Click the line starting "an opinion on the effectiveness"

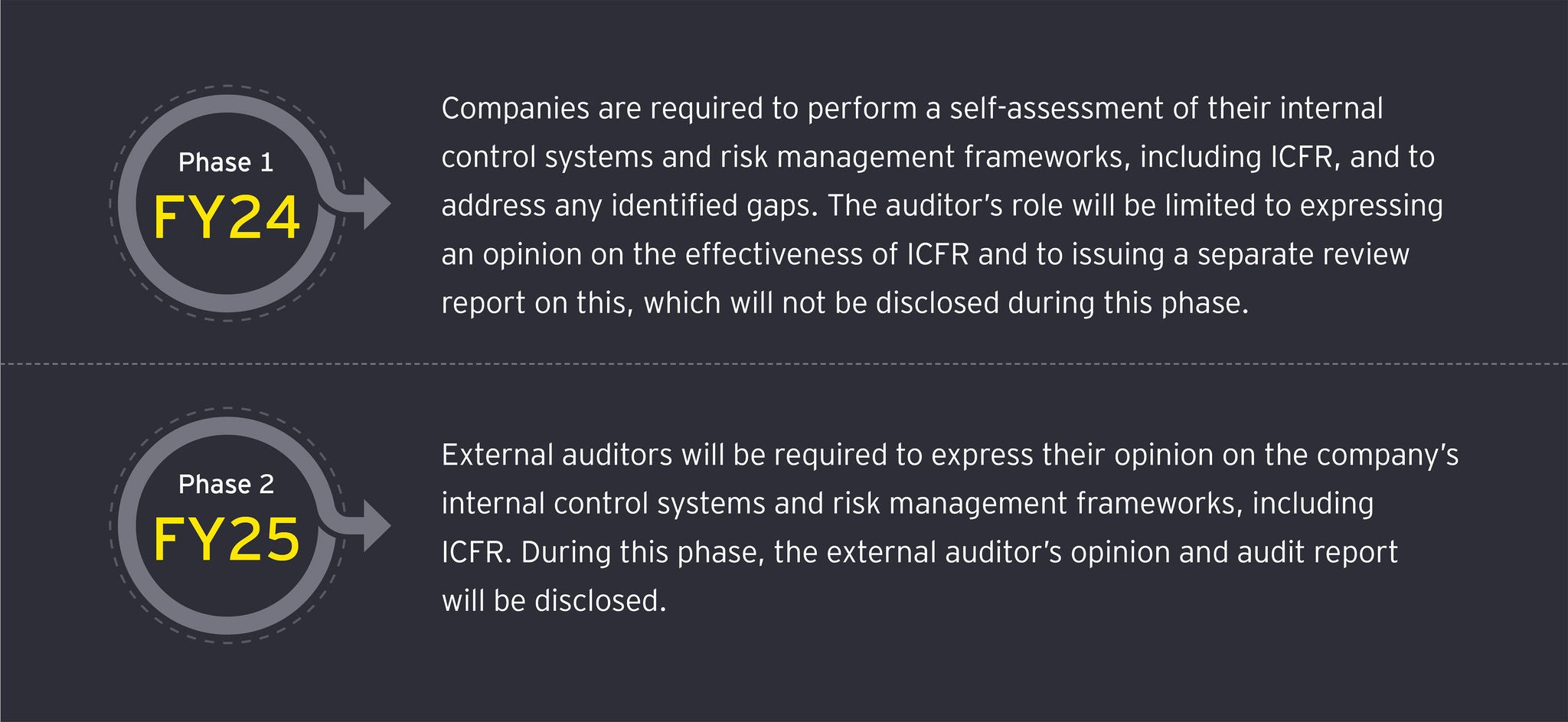click(x=925, y=254)
